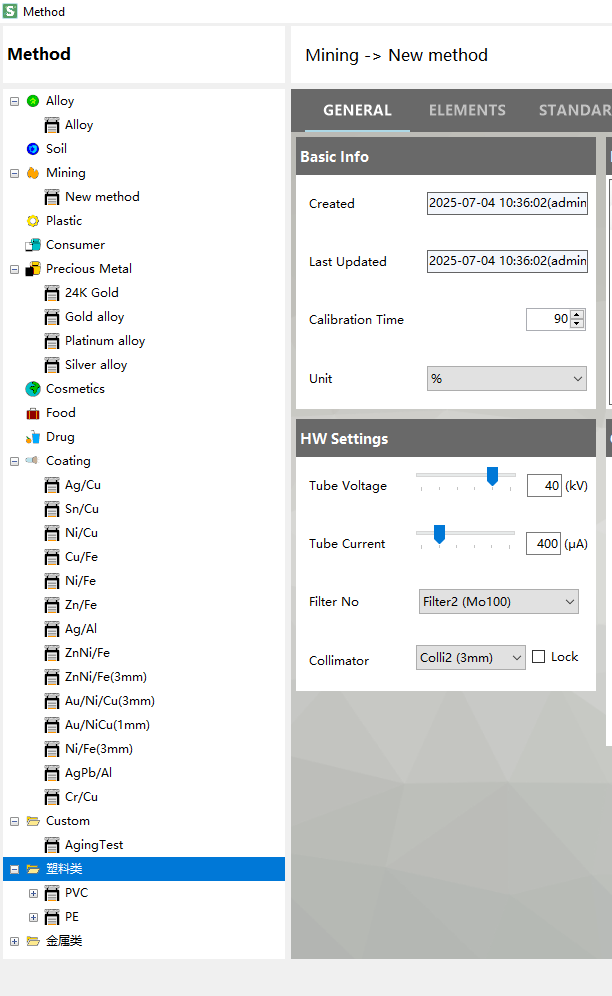Increase Calibration Time with up arrow

577,315
